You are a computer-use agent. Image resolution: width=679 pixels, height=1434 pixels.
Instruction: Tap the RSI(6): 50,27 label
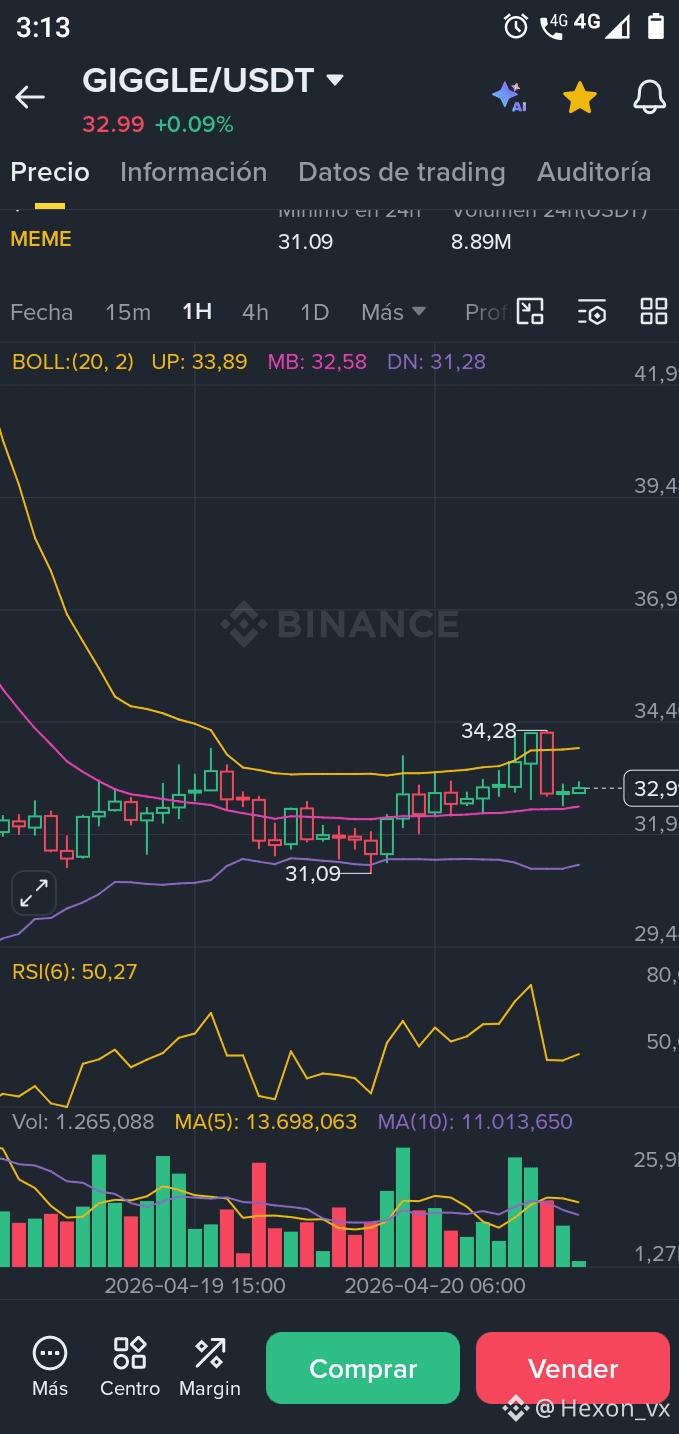tap(74, 971)
